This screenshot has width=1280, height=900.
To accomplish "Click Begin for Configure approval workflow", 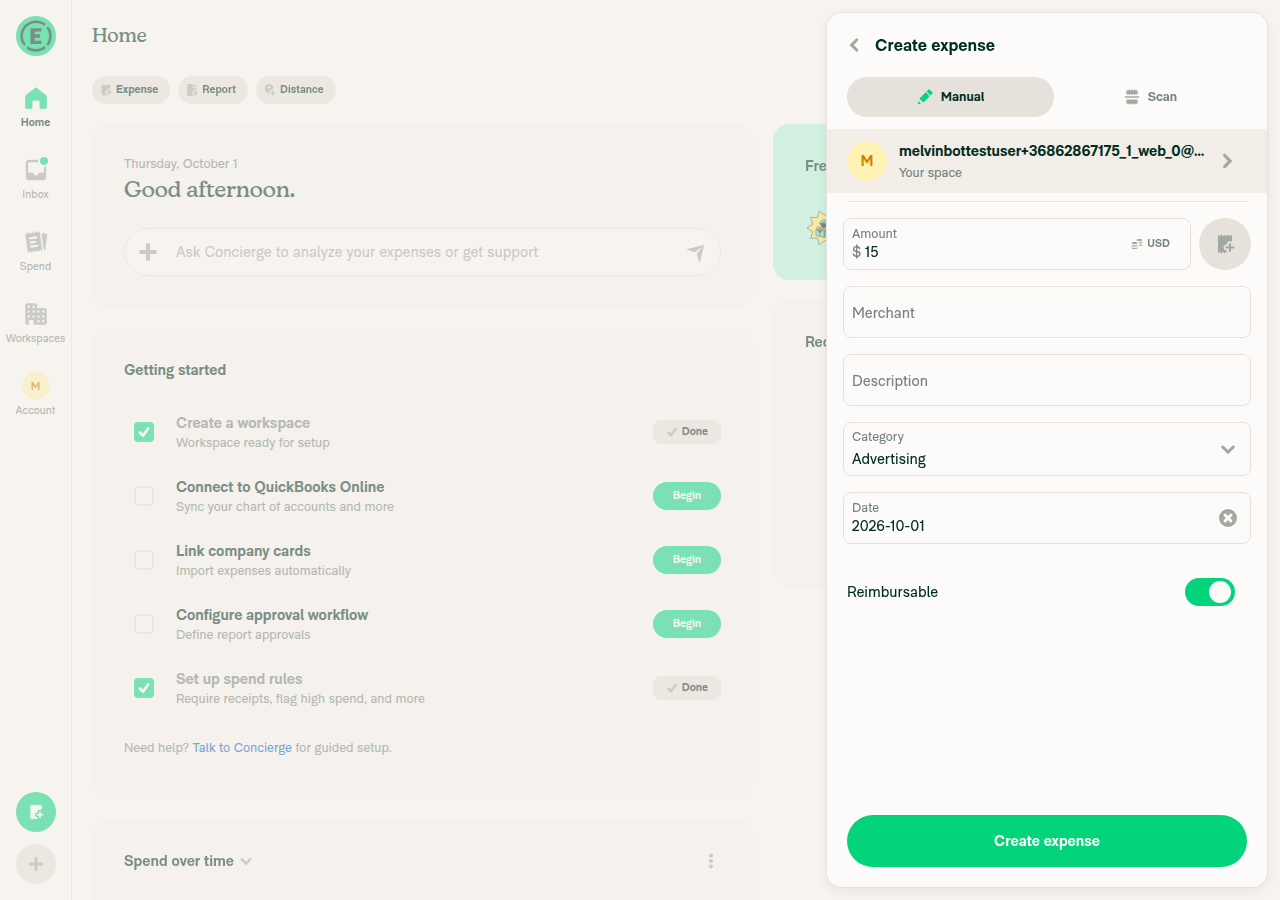I will pyautogui.click(x=687, y=624).
